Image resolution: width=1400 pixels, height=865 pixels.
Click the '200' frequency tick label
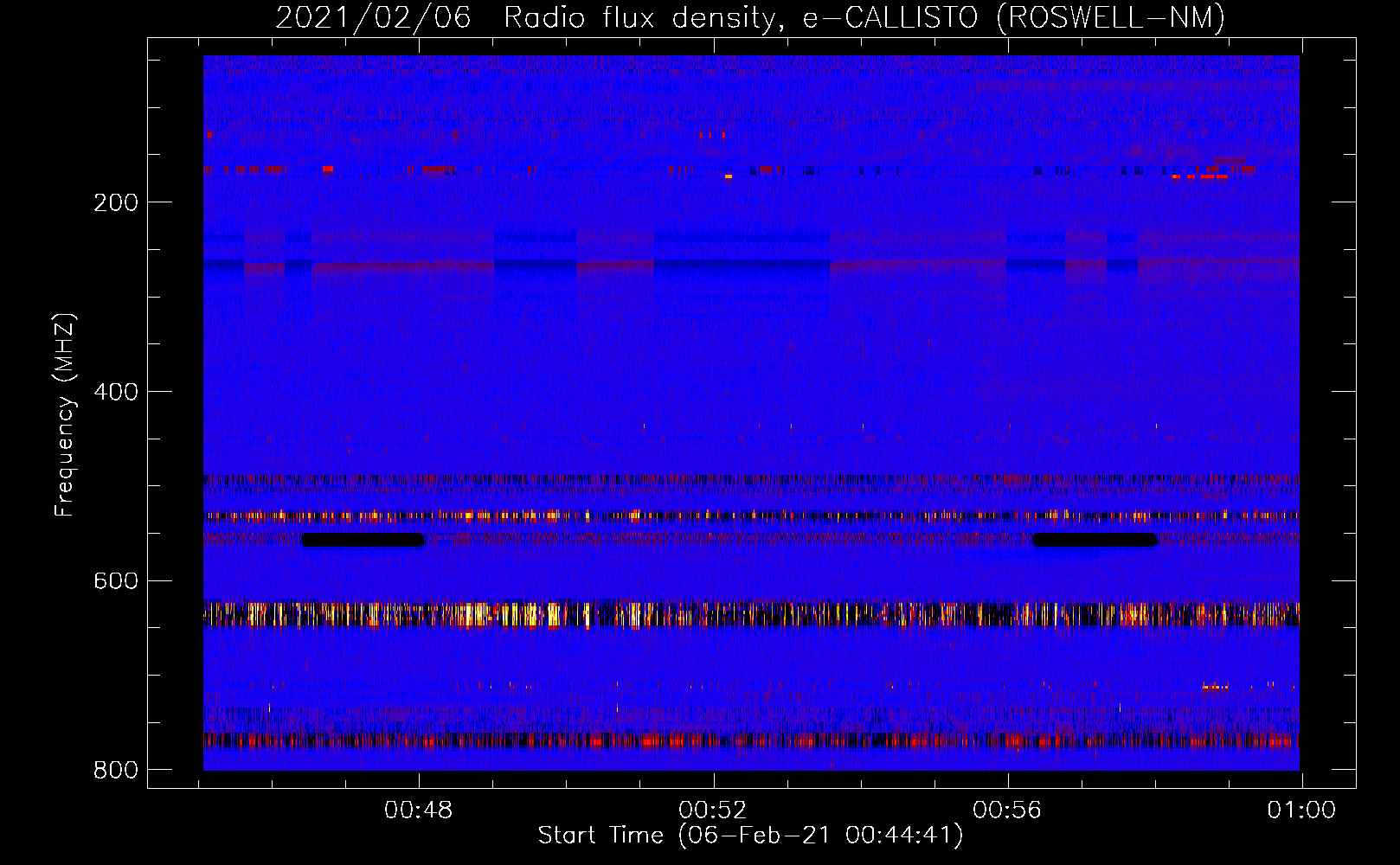[x=116, y=202]
